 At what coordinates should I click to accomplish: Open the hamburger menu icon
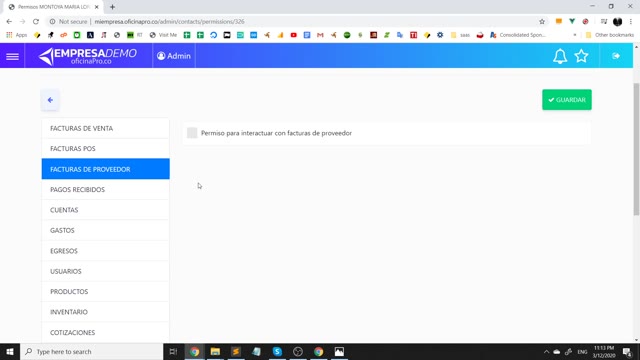click(x=12, y=56)
